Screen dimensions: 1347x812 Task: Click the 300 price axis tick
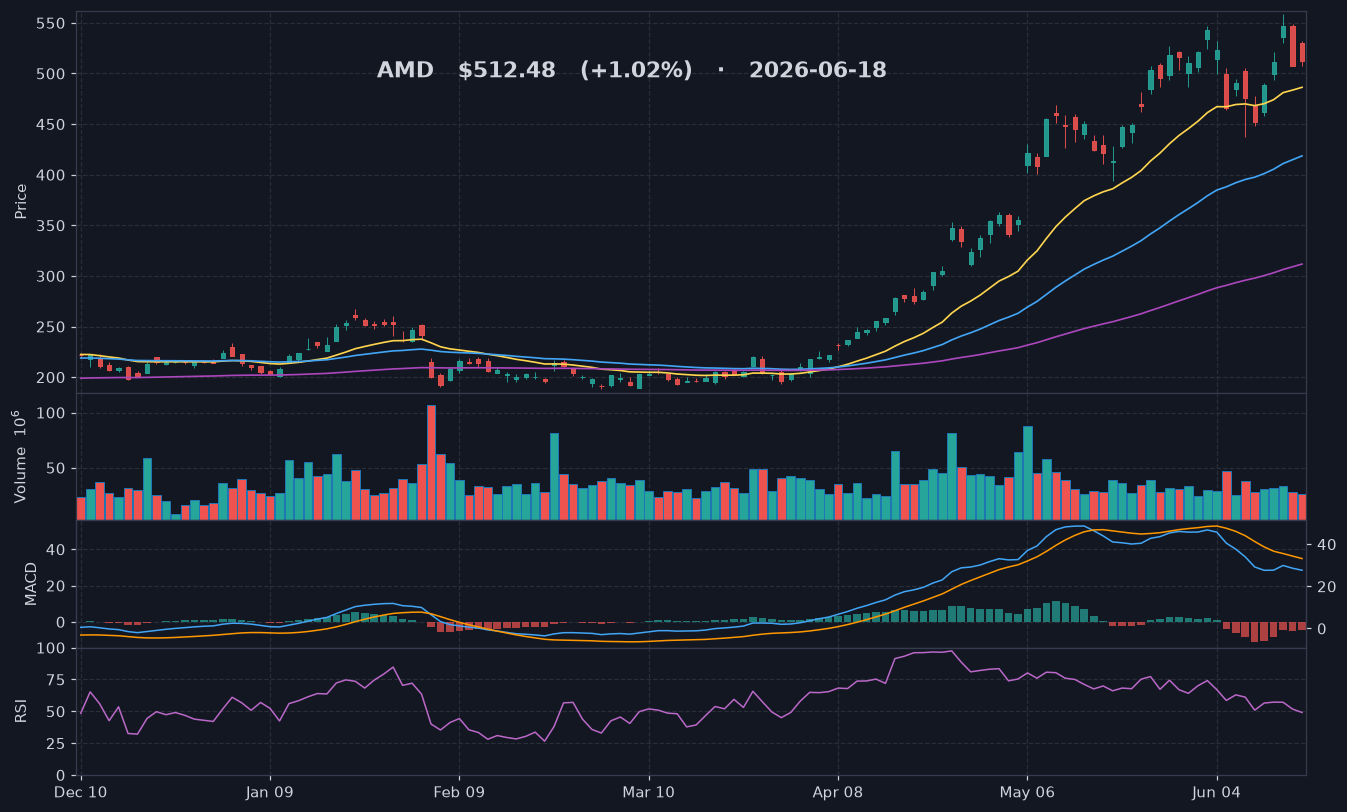(52, 277)
